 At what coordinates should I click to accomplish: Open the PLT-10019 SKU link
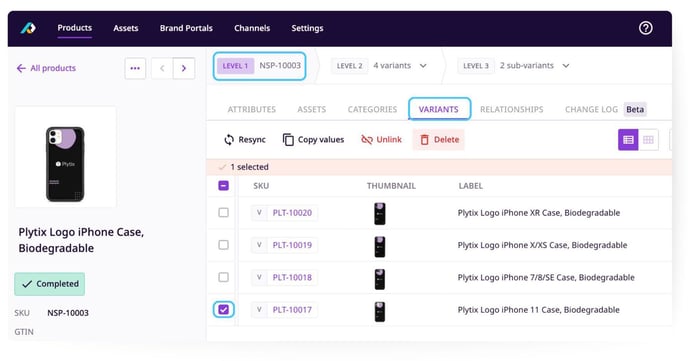coord(292,245)
